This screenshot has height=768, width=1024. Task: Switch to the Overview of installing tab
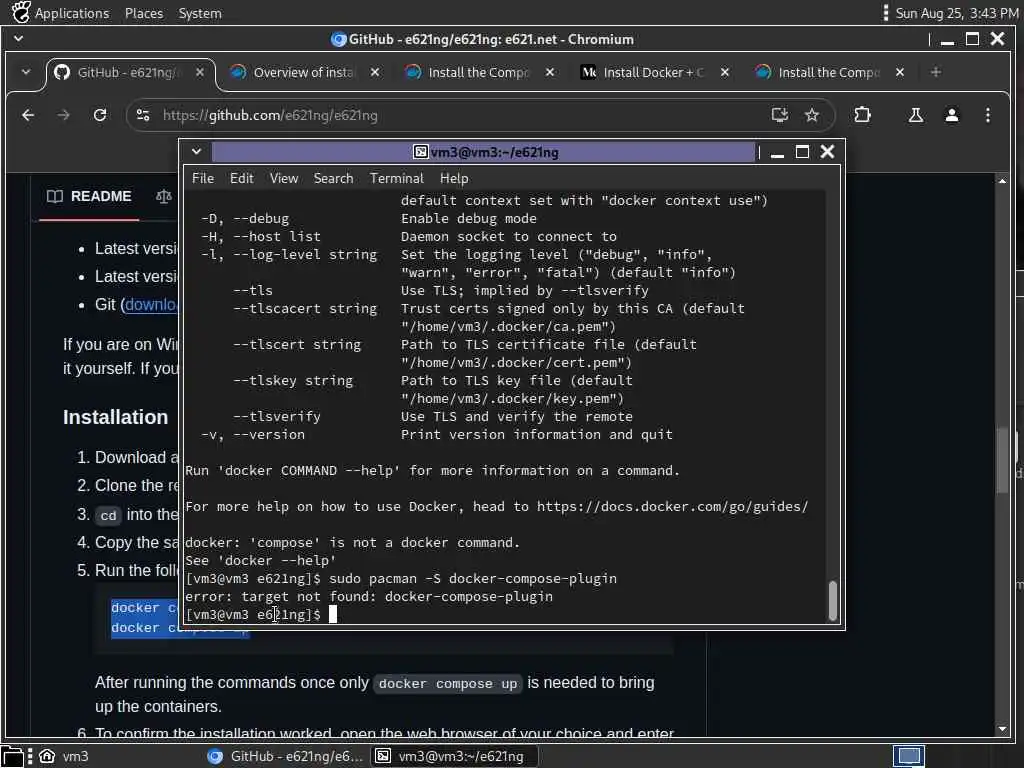(306, 72)
